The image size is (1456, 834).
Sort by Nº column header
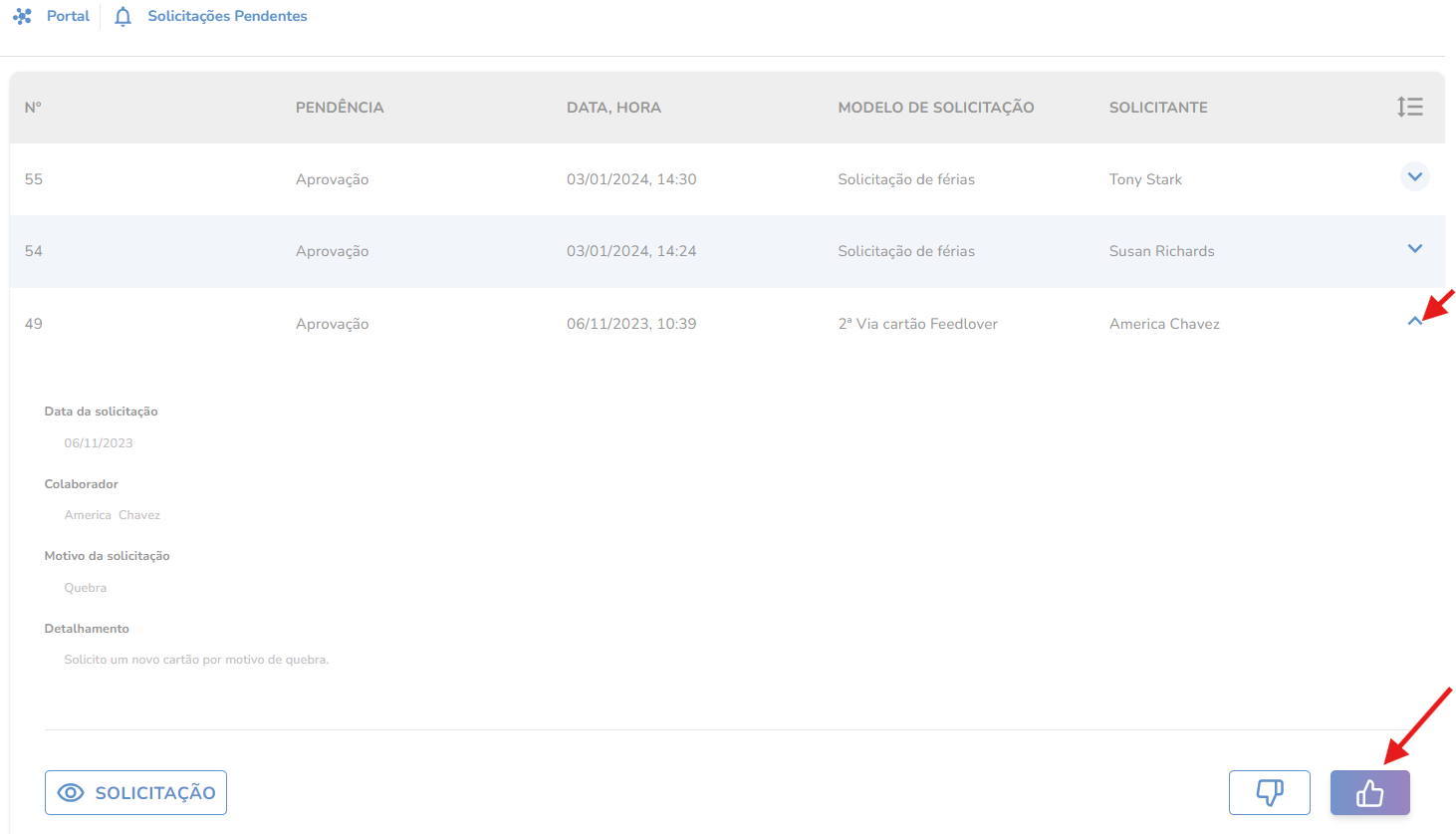pyautogui.click(x=33, y=108)
